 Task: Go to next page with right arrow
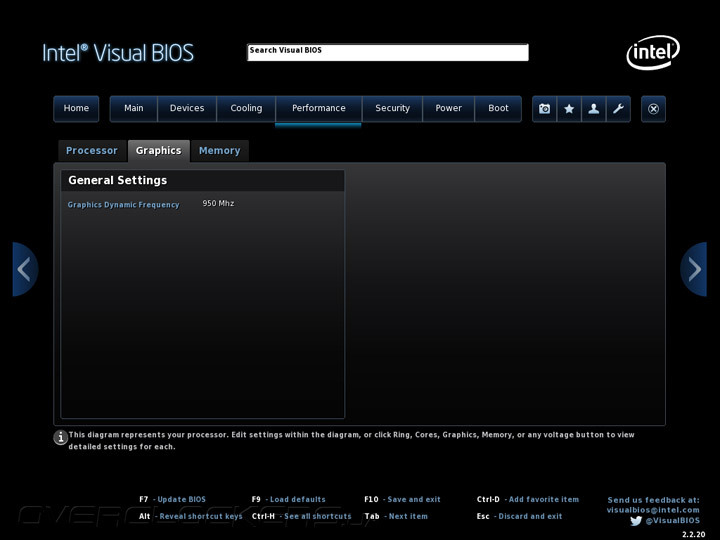coord(693,269)
